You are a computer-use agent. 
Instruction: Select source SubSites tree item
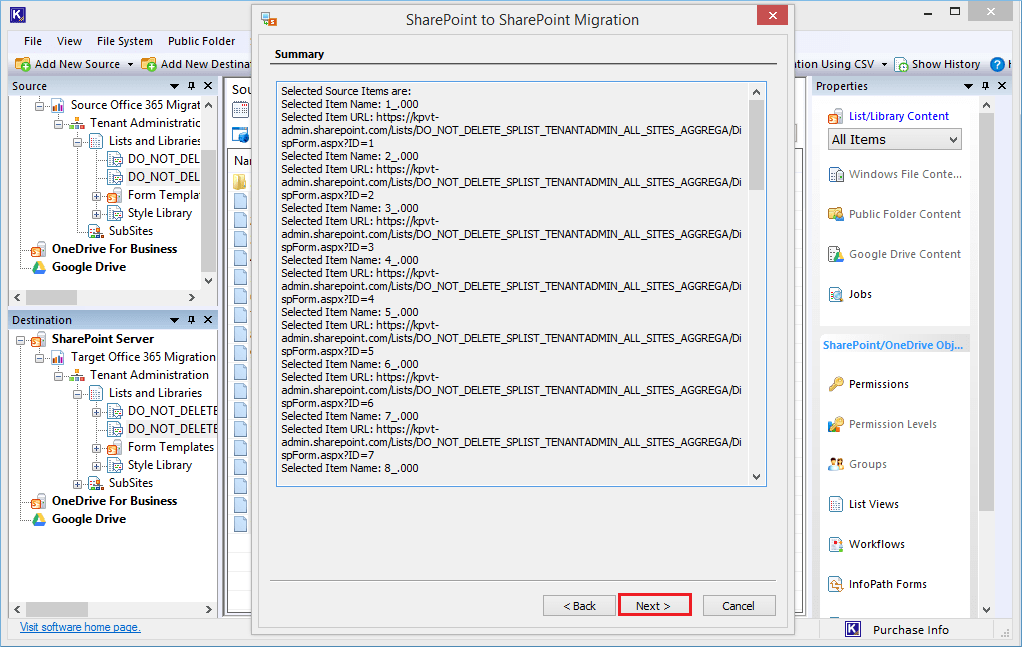130,231
